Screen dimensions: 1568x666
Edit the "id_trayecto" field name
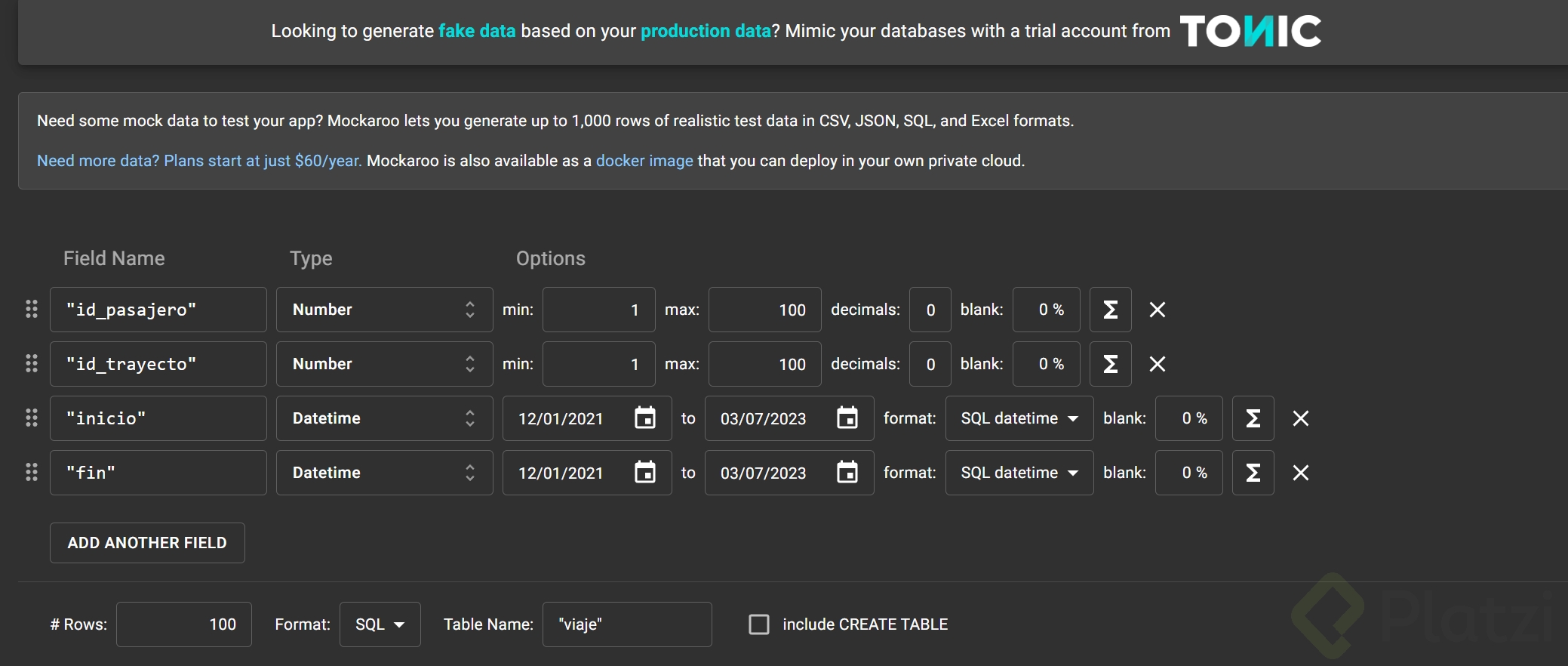point(158,364)
